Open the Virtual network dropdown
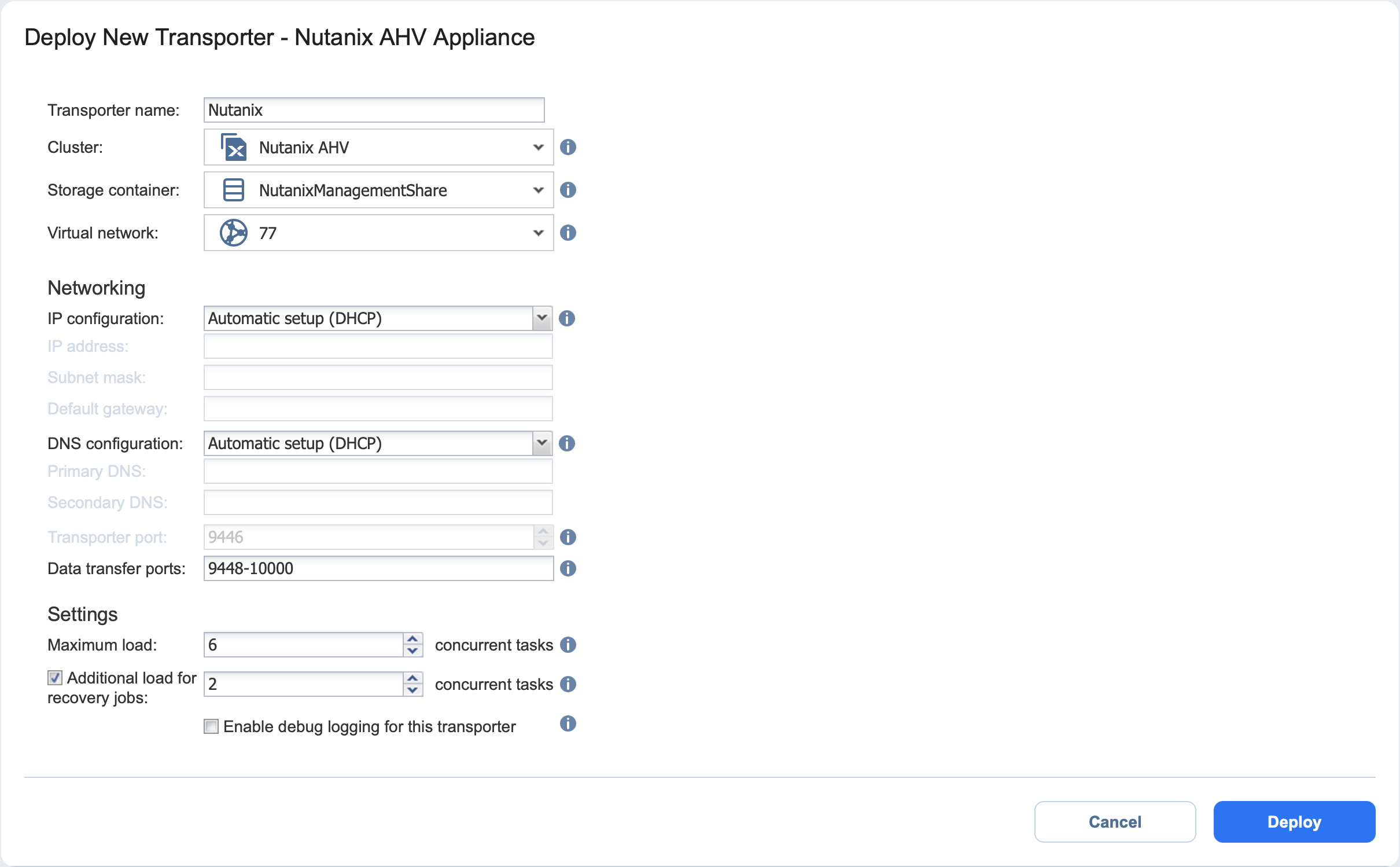This screenshot has width=1400, height=867. tap(378, 233)
